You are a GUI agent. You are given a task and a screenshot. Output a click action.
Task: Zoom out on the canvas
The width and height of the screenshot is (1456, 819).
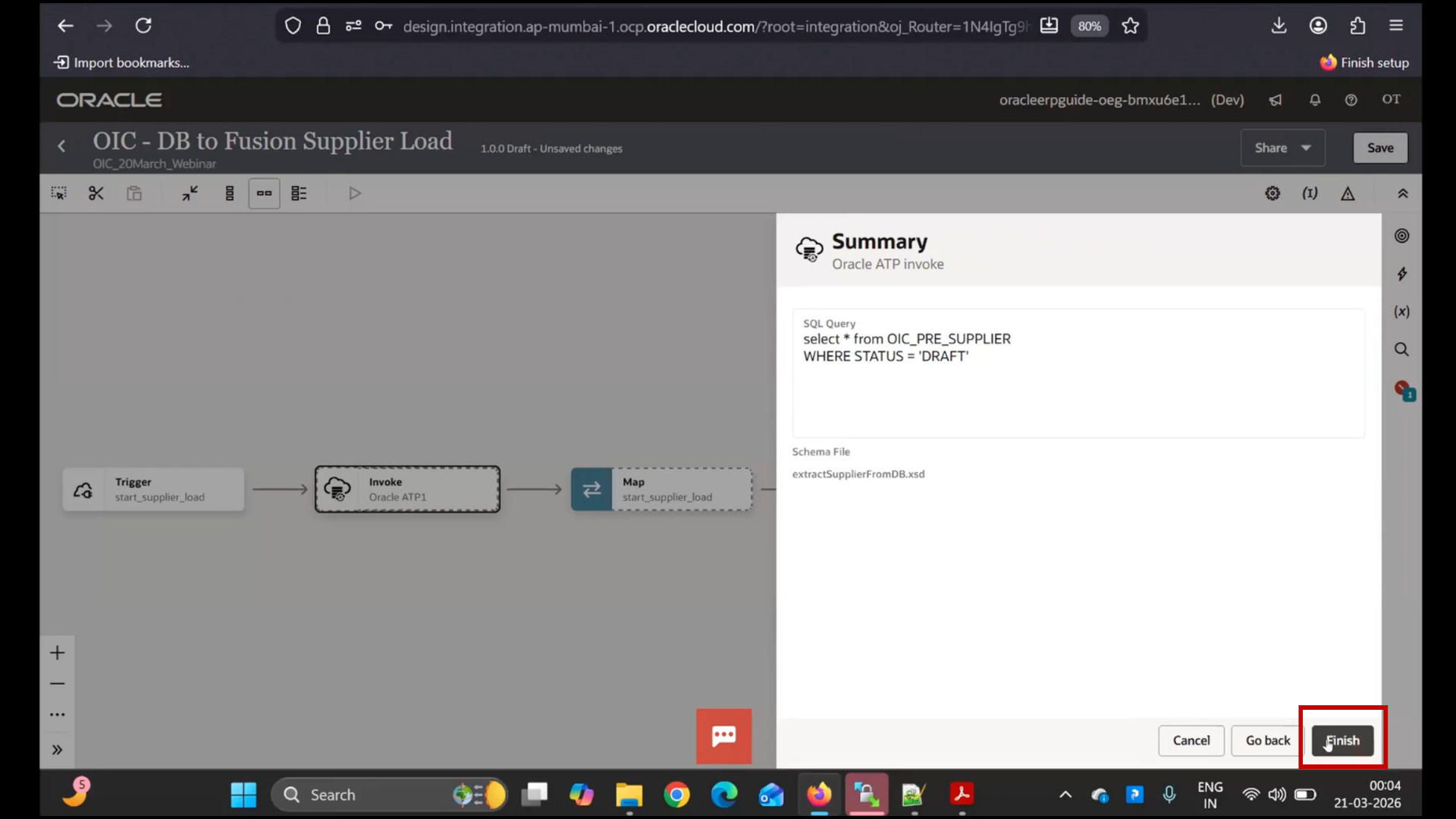[57, 683]
